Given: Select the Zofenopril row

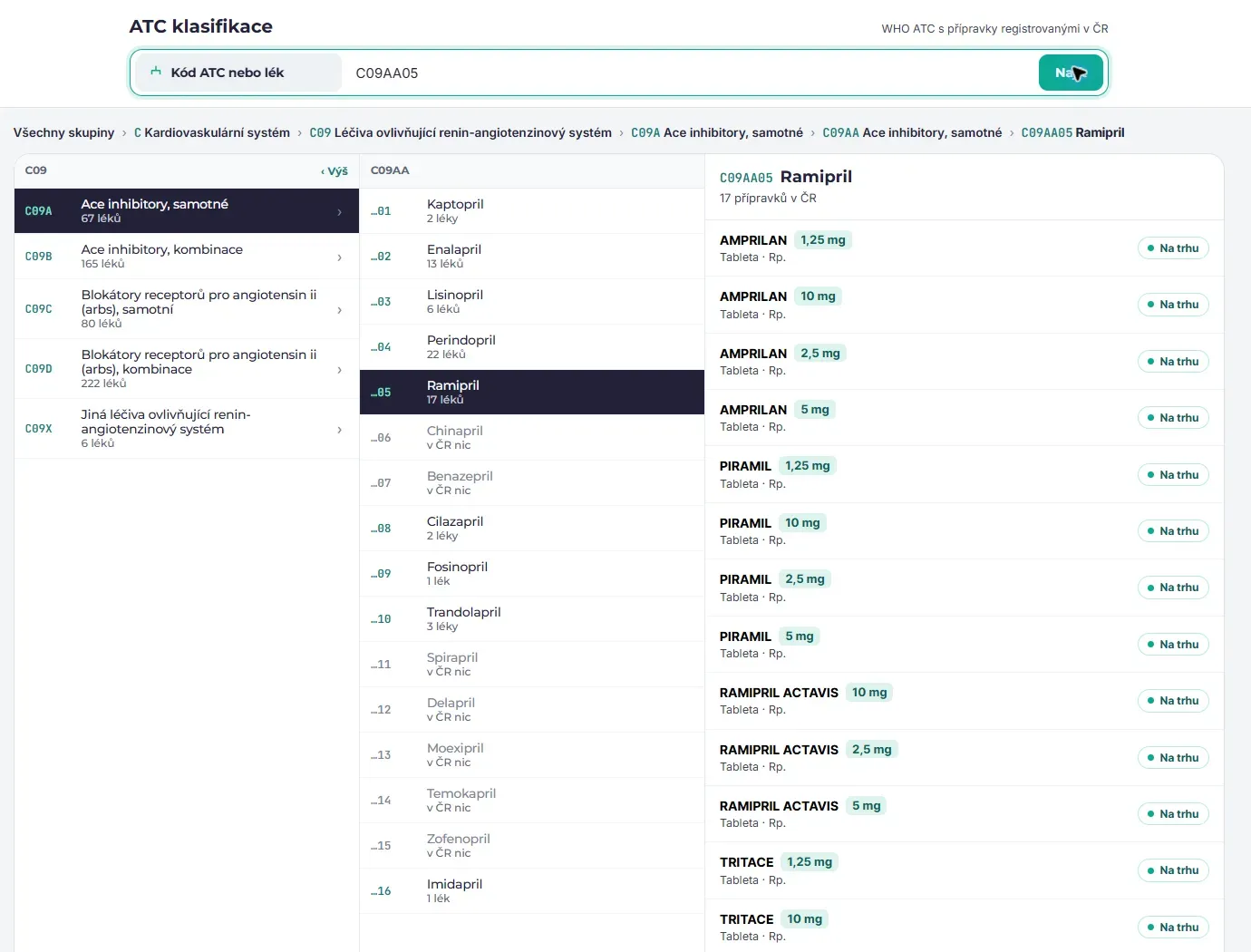Looking at the screenshot, I should coord(532,846).
